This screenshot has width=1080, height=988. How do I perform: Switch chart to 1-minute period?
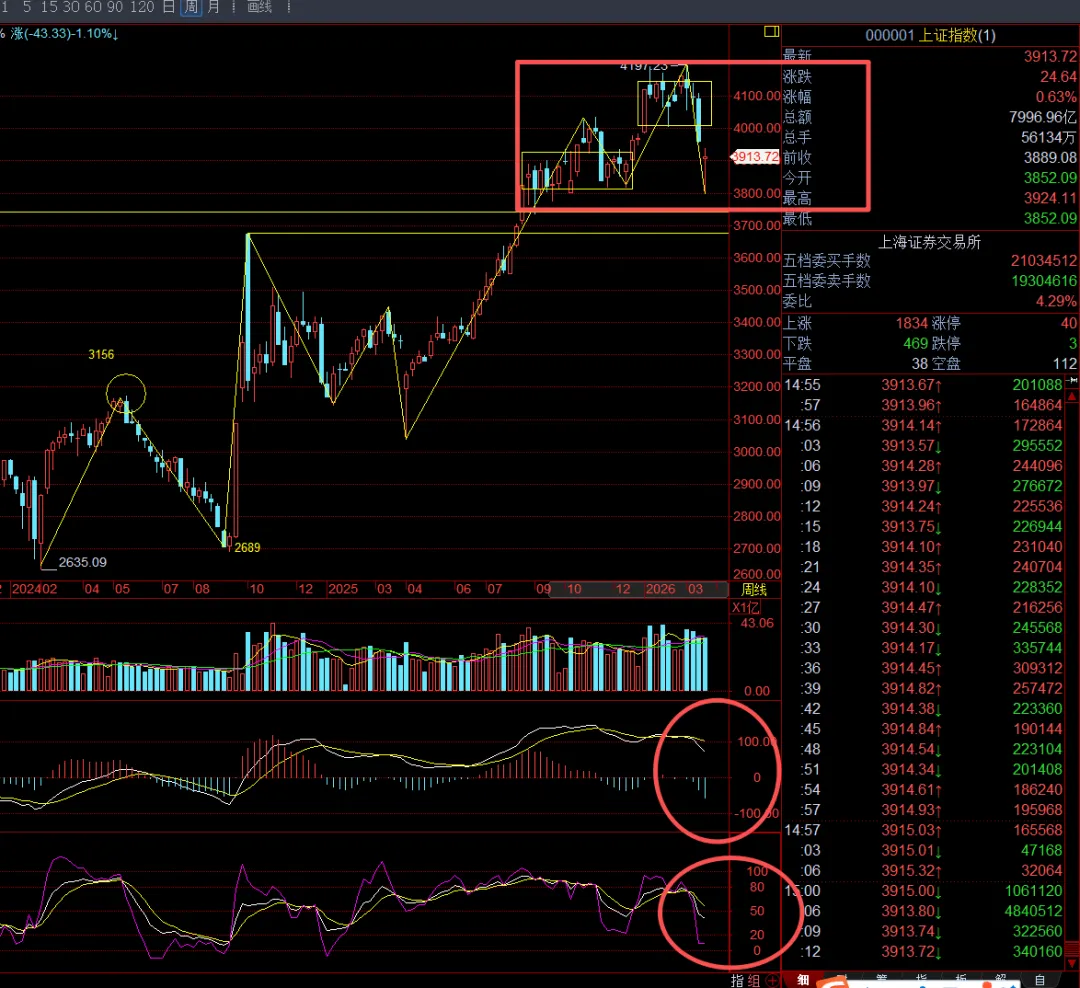[4, 7]
